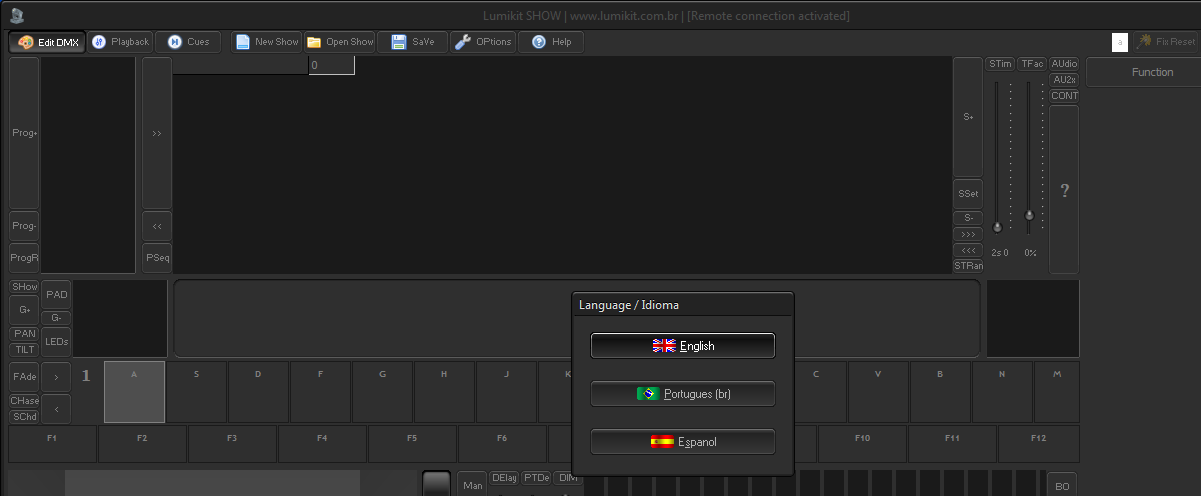Click the Open Show folder icon

(315, 42)
